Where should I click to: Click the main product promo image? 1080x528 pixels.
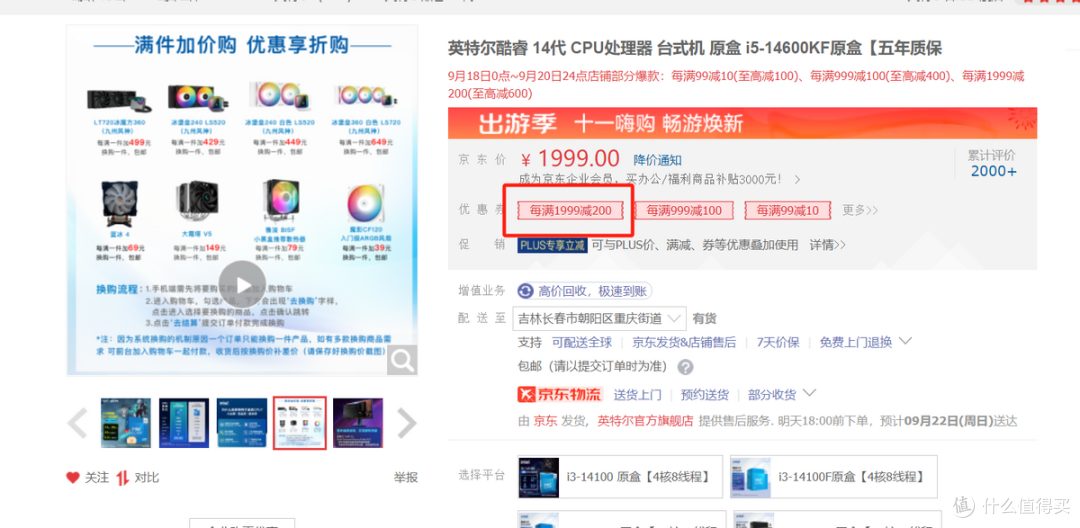pyautogui.click(x=242, y=200)
